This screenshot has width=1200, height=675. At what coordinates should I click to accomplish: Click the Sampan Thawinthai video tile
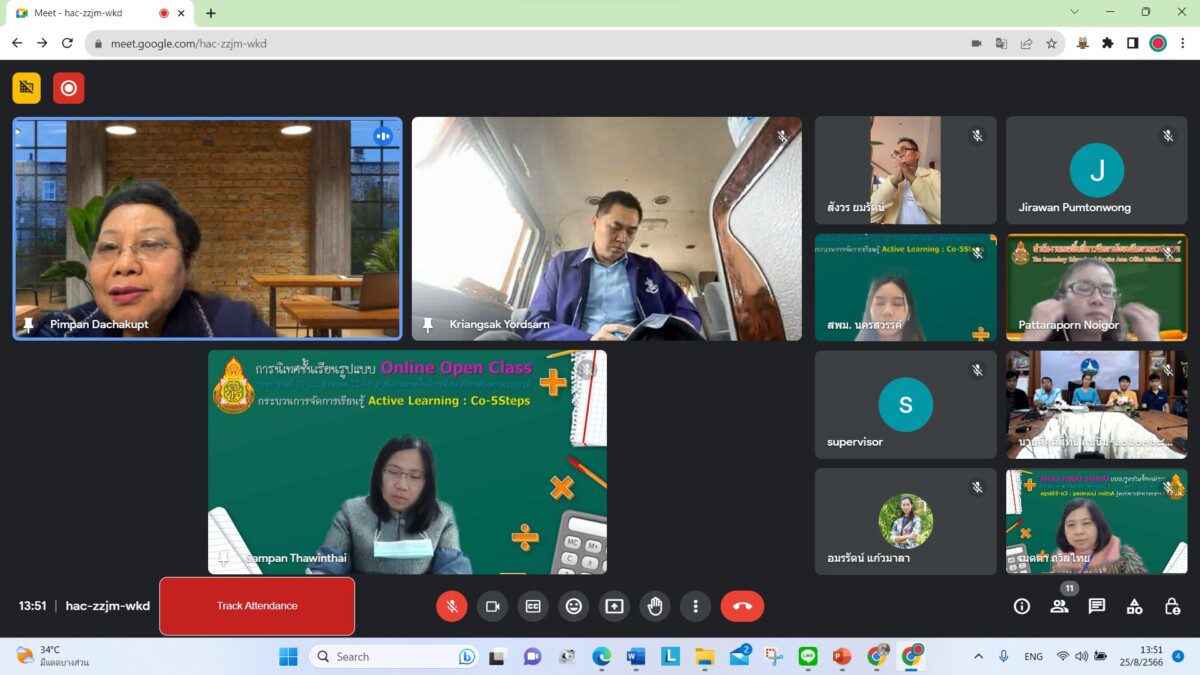(x=407, y=462)
